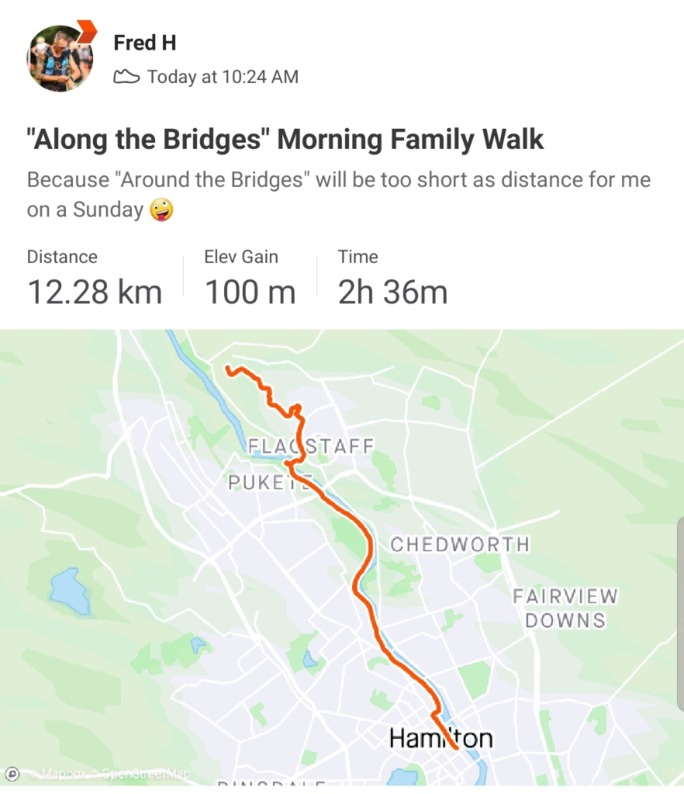The width and height of the screenshot is (684, 794).
Task: Select the Today at 10:24 AM timestamp
Action: (223, 77)
